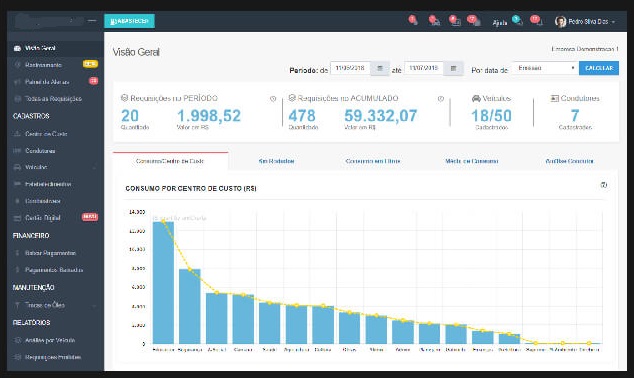Switch to the Média de Consumo tab

tap(471, 161)
